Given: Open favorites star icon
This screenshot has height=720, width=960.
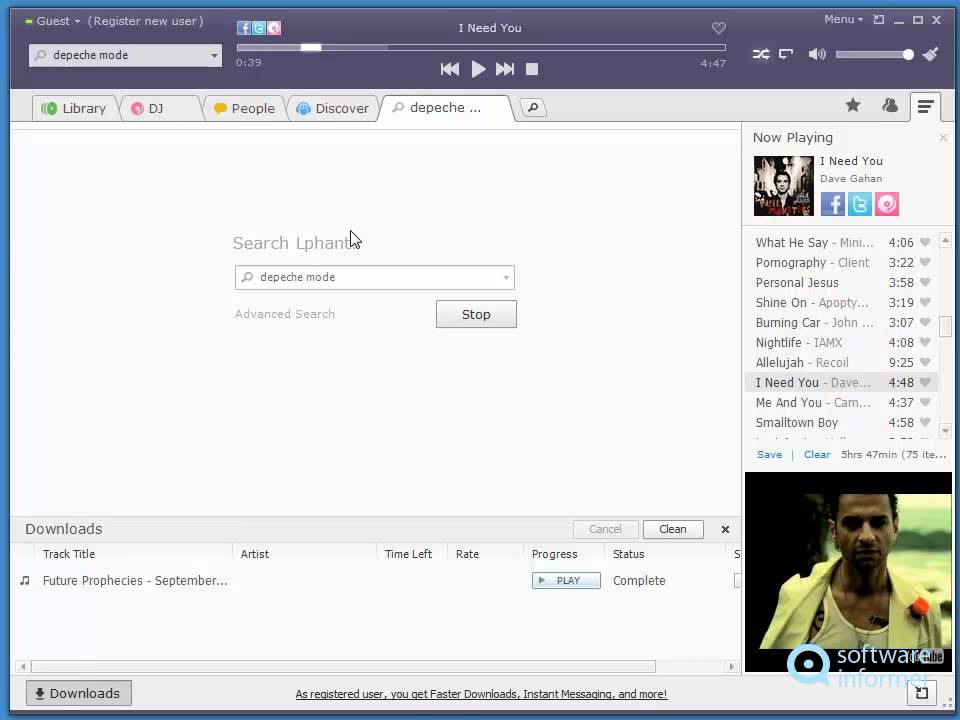Looking at the screenshot, I should click(x=853, y=105).
